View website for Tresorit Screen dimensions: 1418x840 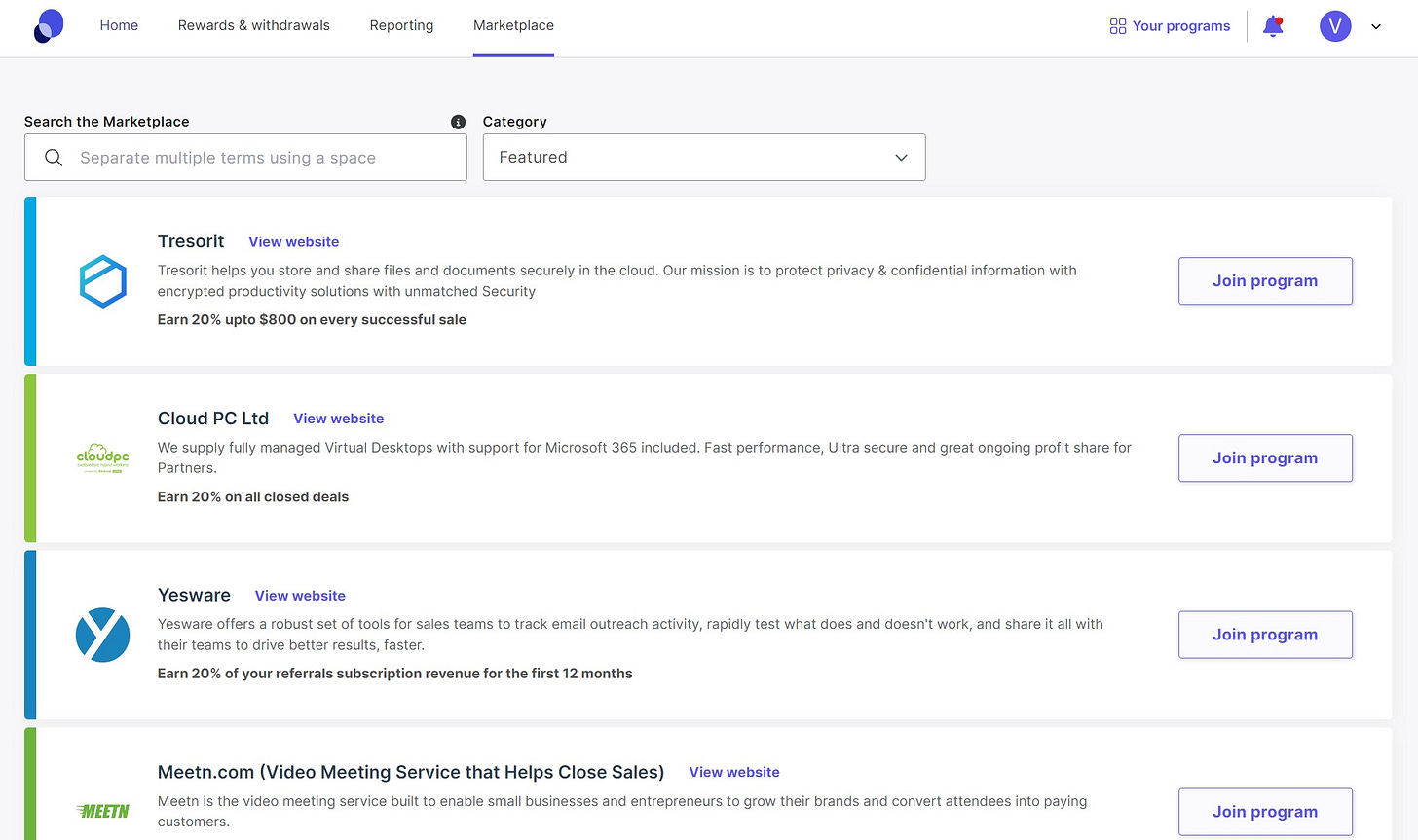pos(294,242)
